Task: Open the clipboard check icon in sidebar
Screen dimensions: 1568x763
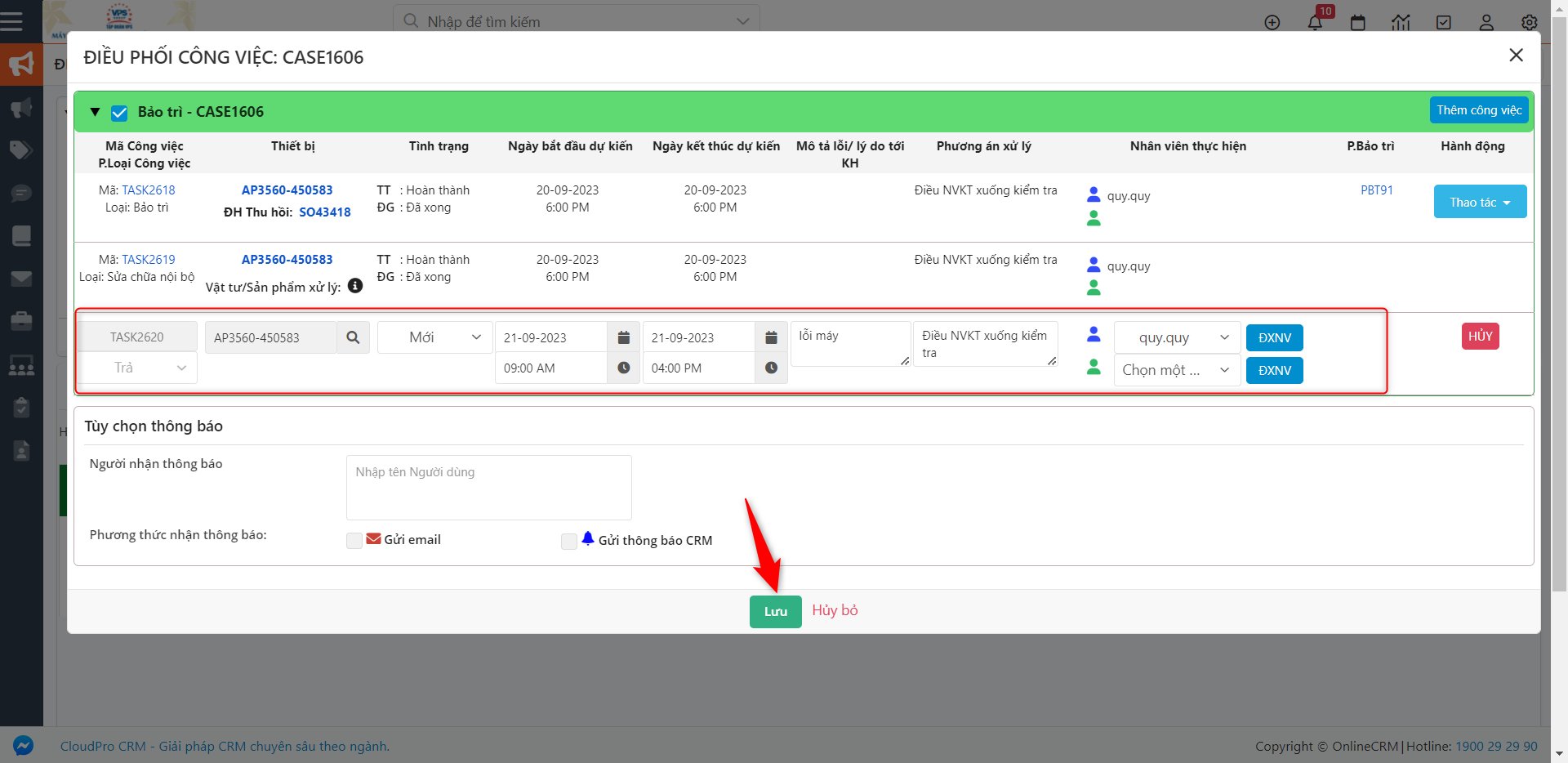Action: pos(21,407)
